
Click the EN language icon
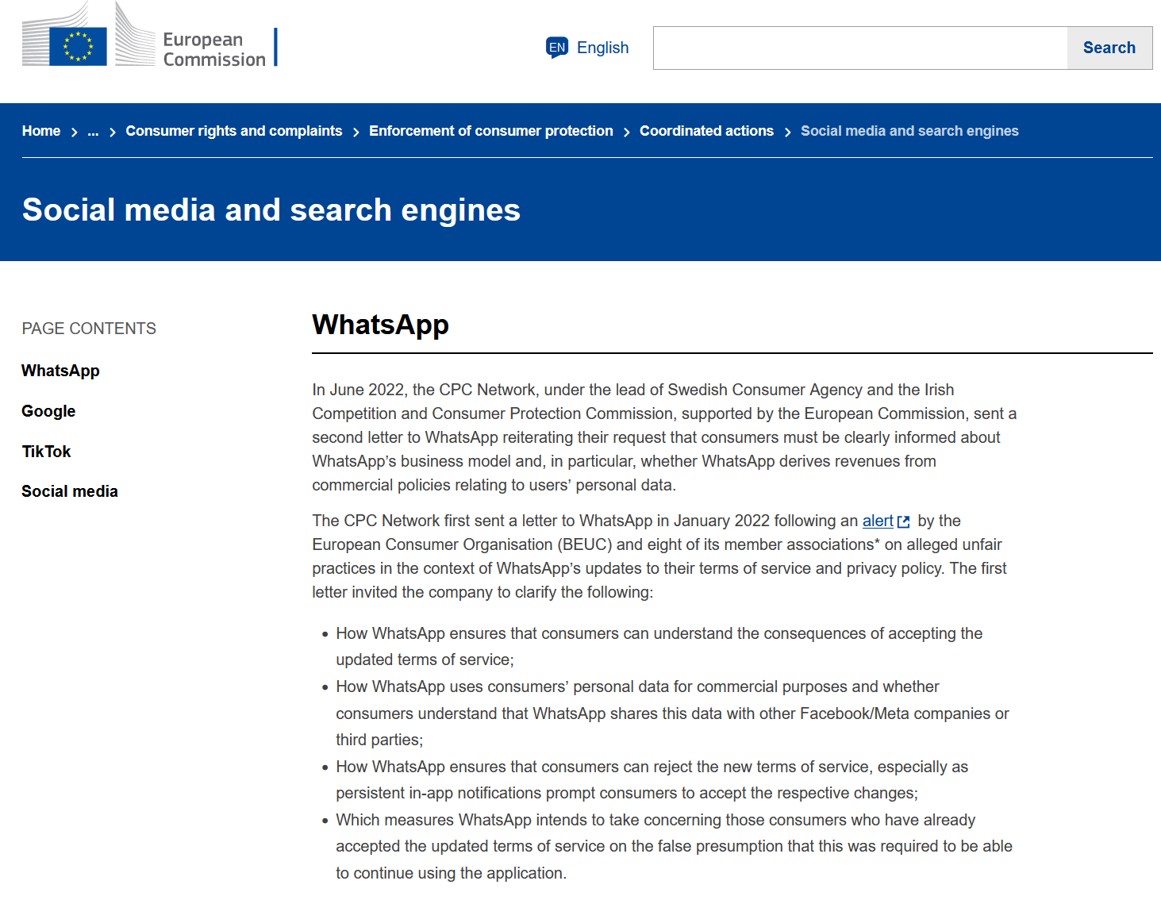point(557,47)
